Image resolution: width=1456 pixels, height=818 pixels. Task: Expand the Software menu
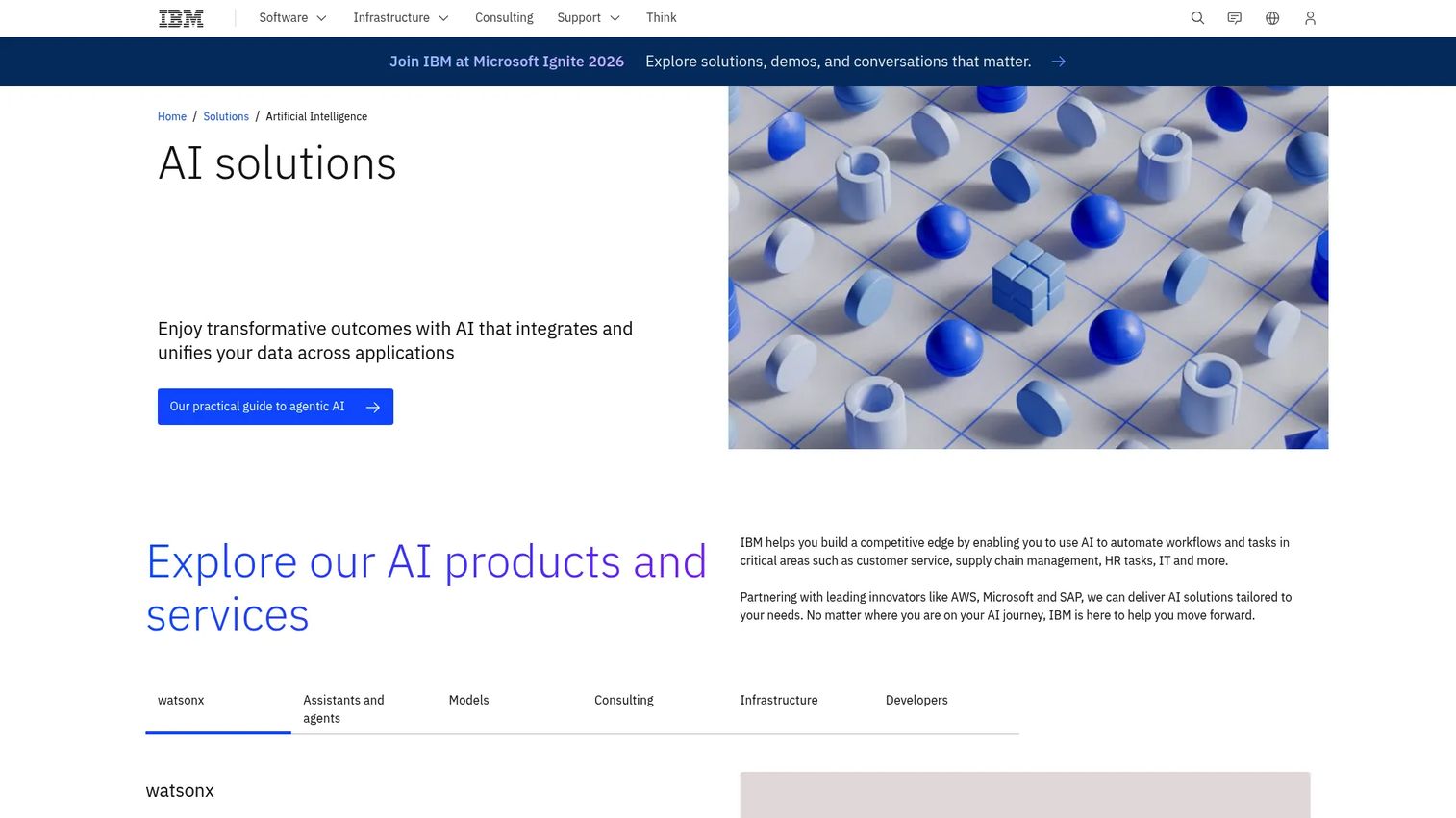click(x=292, y=18)
